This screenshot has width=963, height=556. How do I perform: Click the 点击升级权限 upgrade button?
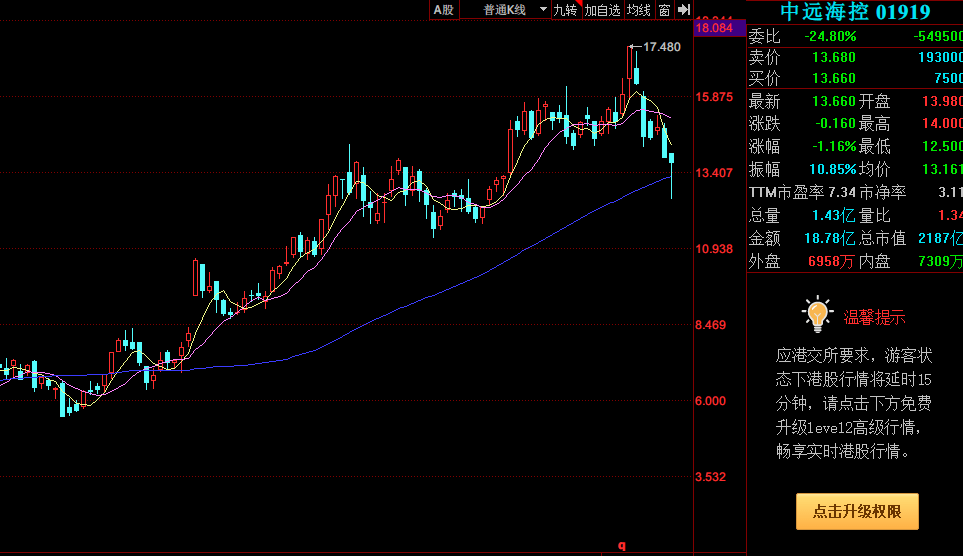click(857, 511)
